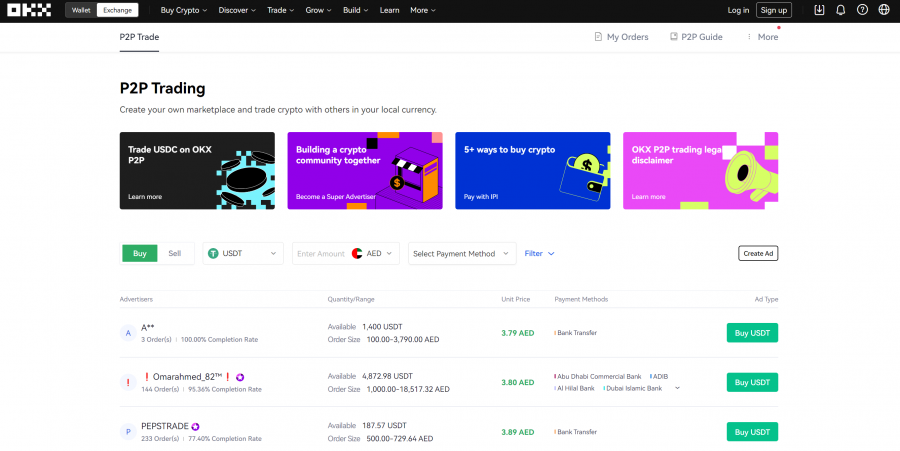Open 5+ ways to buy crypto banner
The width and height of the screenshot is (900, 451).
(533, 170)
